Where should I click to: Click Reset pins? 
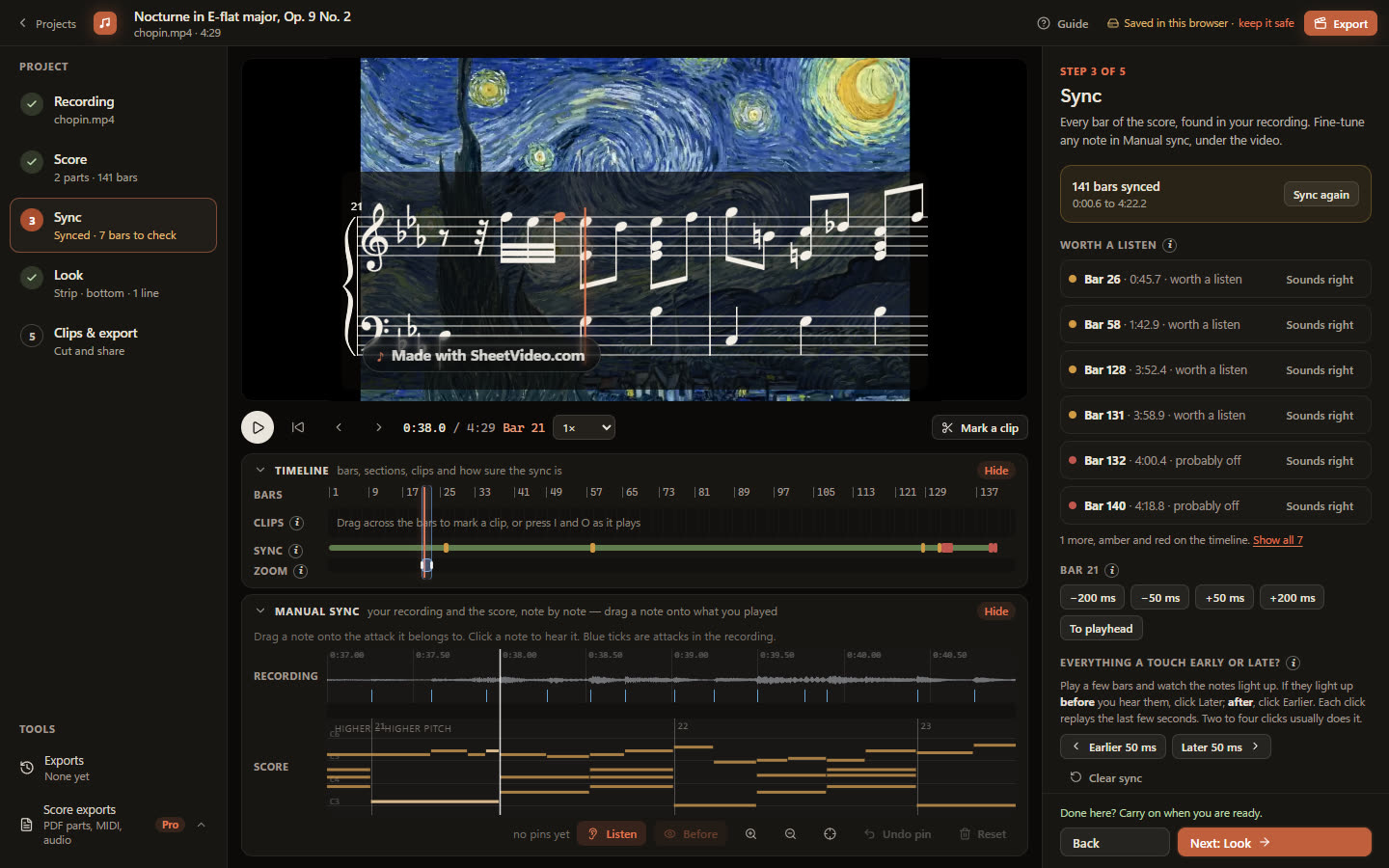click(983, 834)
